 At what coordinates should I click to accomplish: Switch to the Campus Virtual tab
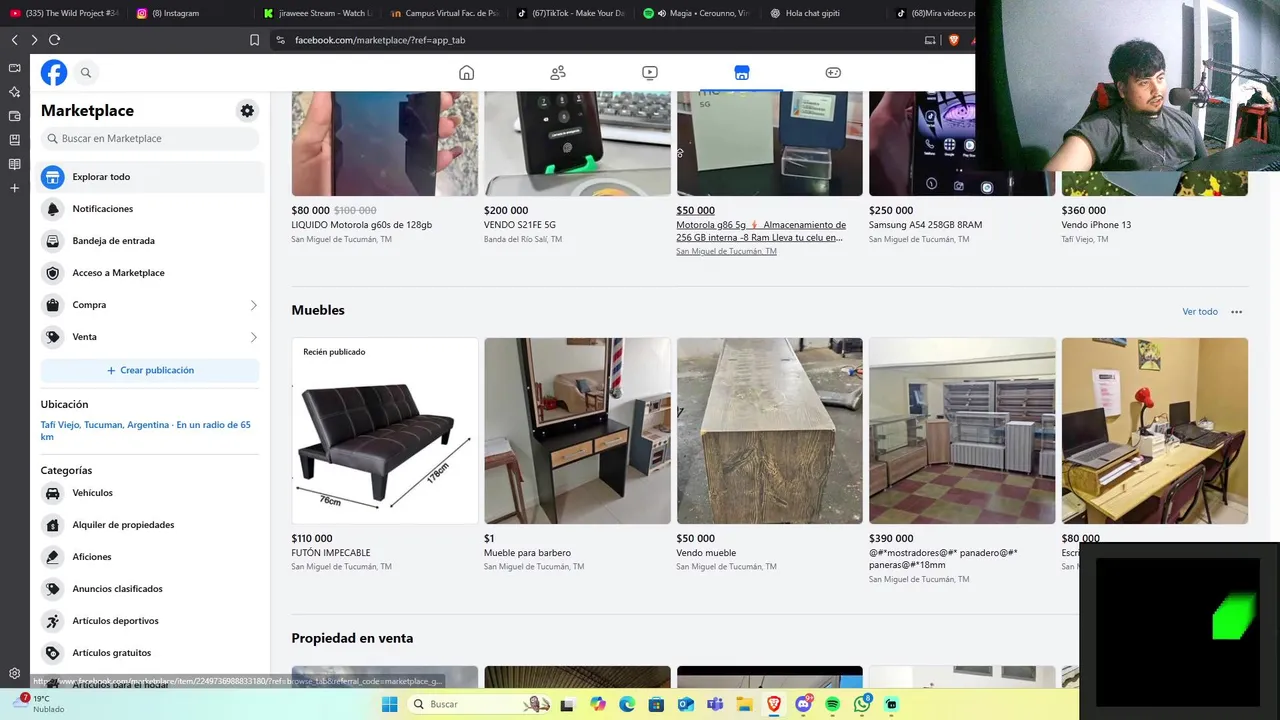coord(444,13)
